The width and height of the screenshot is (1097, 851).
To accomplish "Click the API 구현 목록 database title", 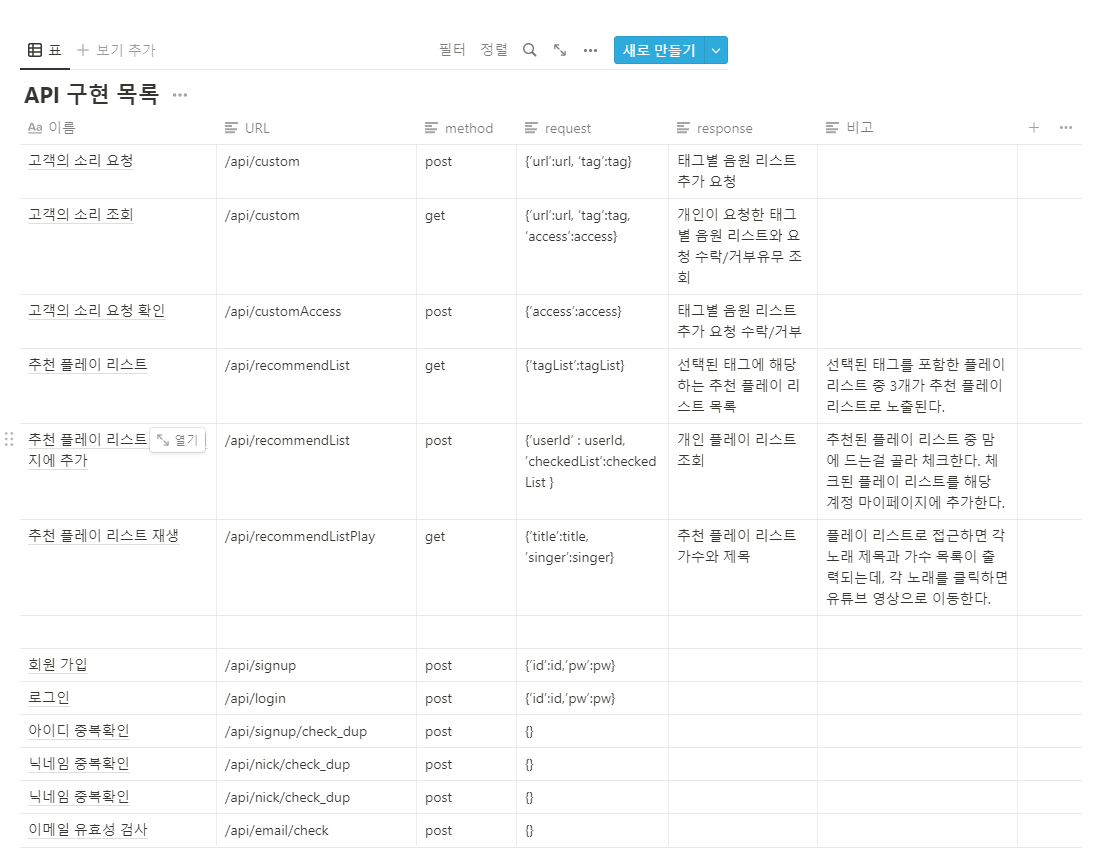I will 92,94.
